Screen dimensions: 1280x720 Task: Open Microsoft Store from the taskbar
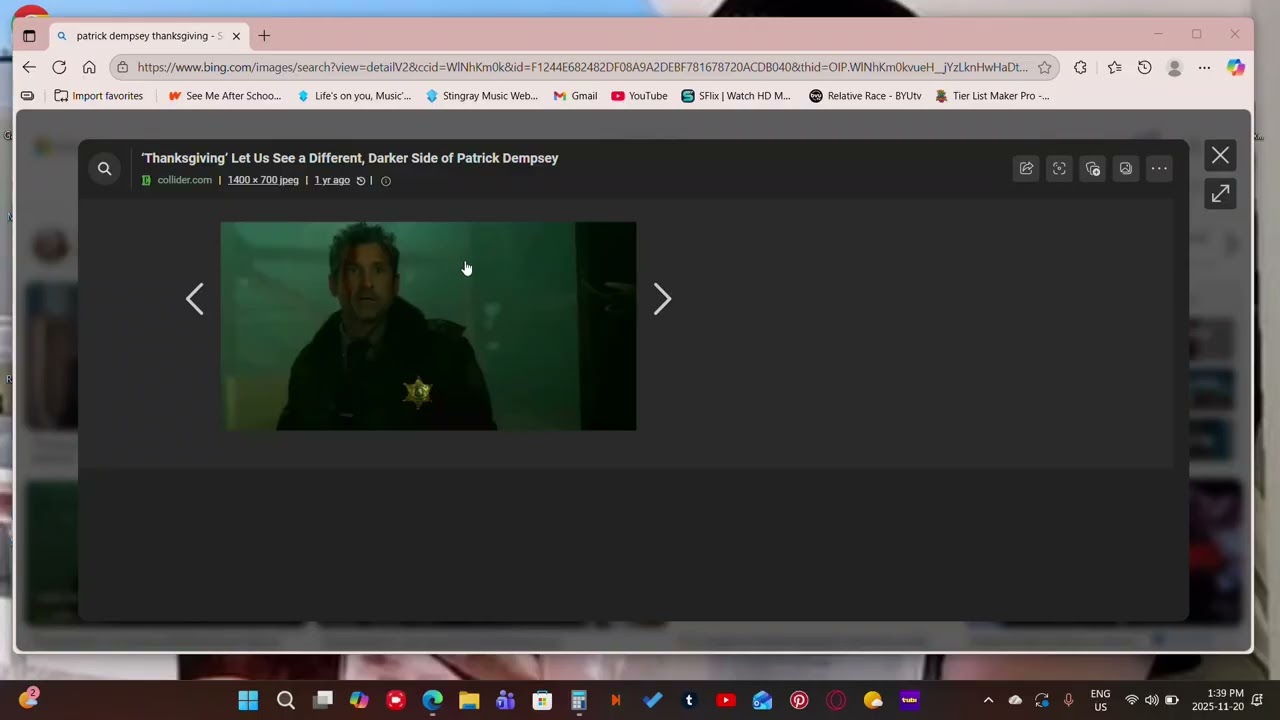click(542, 700)
